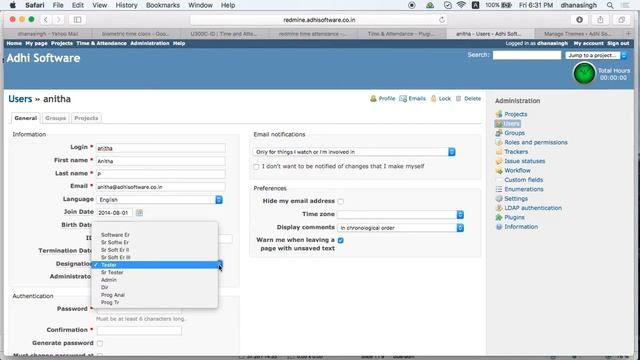Check Generate password box
Screen dimensions: 640x360
pyautogui.click(x=100, y=343)
